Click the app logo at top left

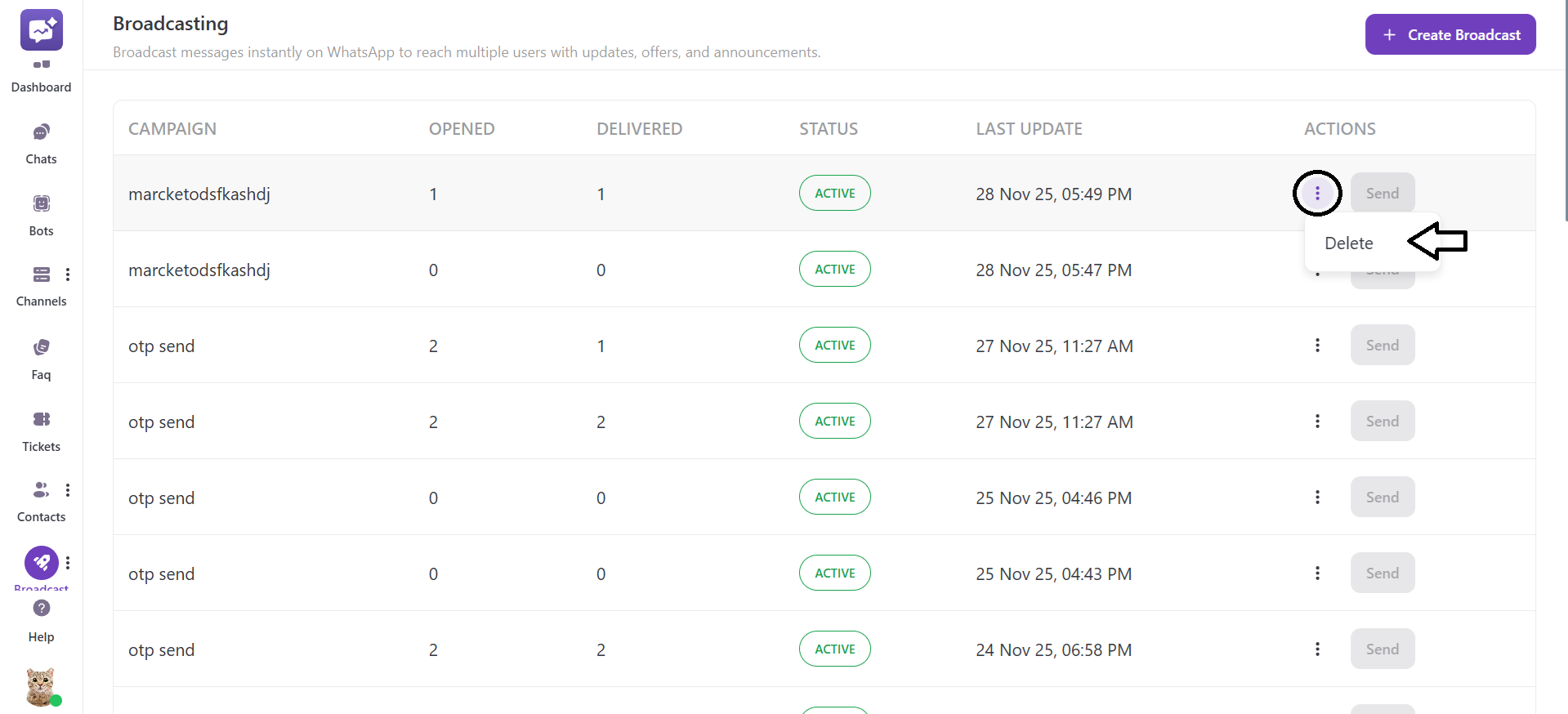tap(41, 30)
